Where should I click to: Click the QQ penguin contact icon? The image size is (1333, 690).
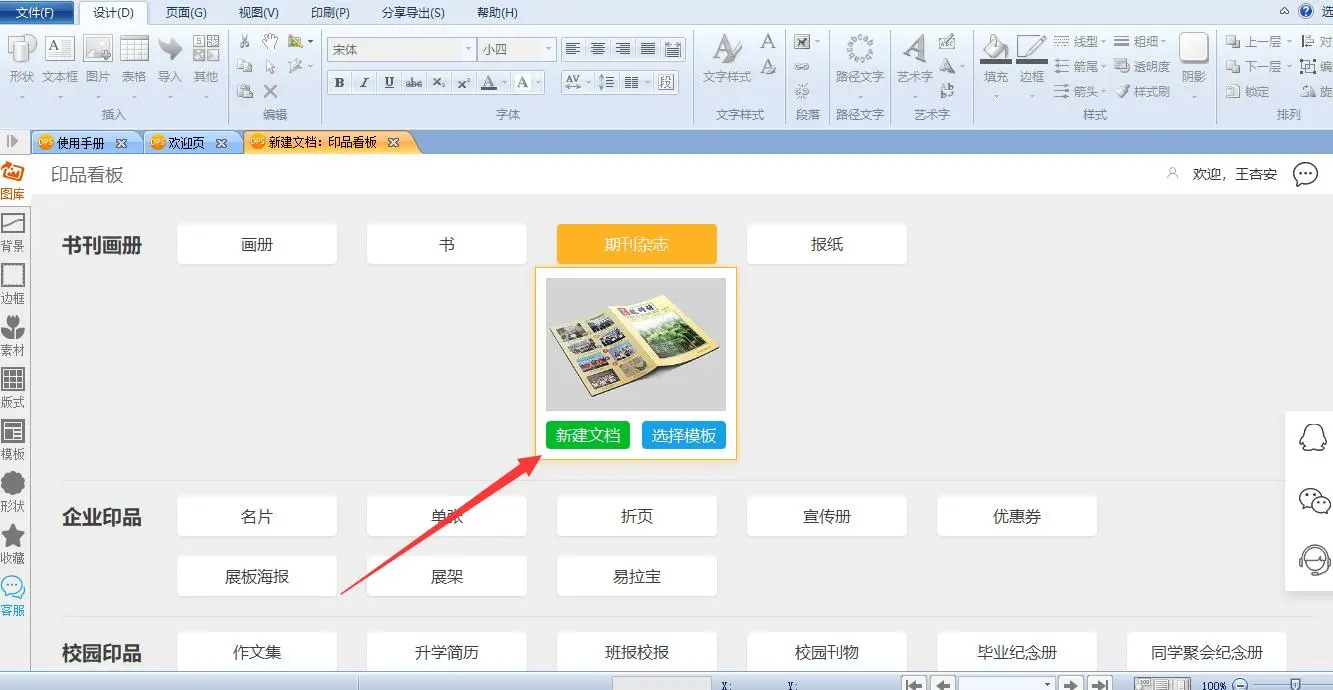click(x=1312, y=438)
